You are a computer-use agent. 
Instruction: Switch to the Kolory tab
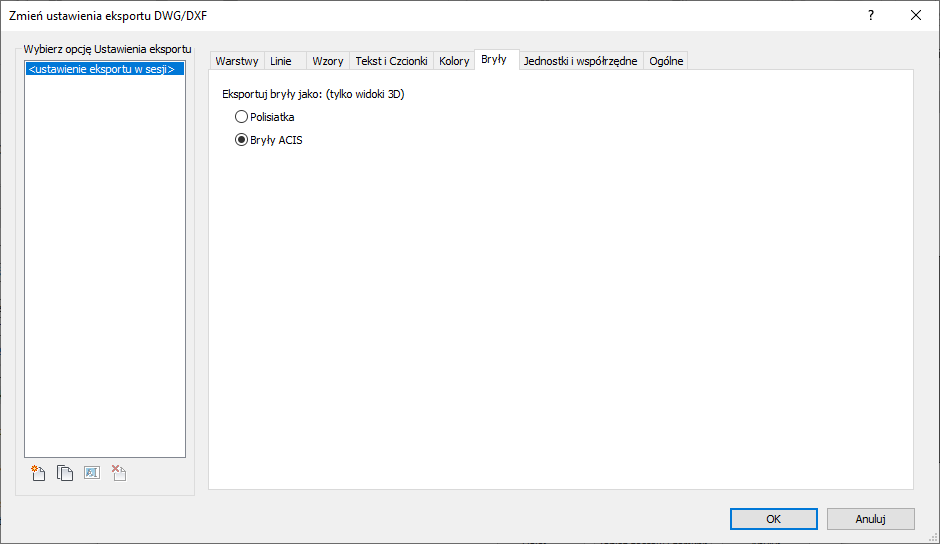[x=454, y=61]
